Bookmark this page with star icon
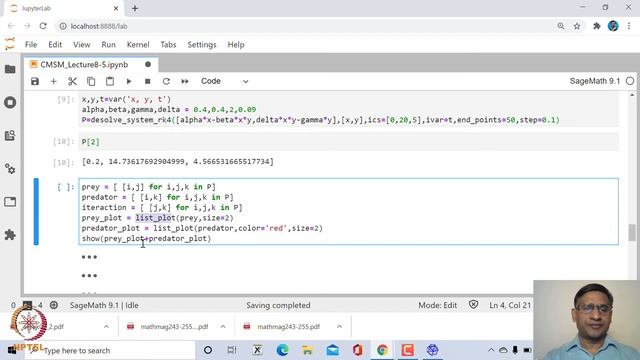The height and width of the screenshot is (360, 640). (577, 26)
